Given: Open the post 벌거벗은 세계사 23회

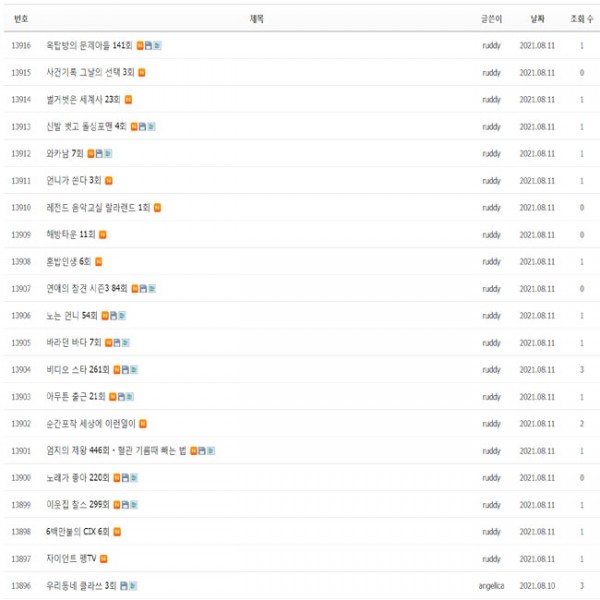Looking at the screenshot, I should click(83, 99).
